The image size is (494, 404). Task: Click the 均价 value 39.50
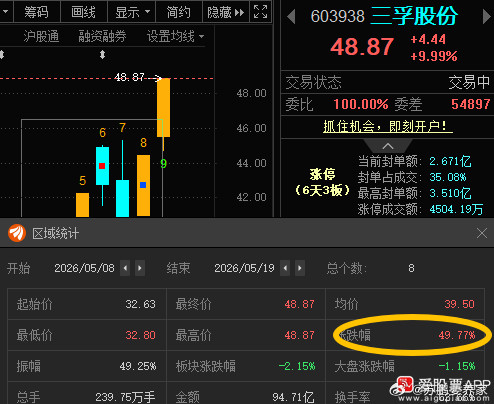click(x=459, y=304)
